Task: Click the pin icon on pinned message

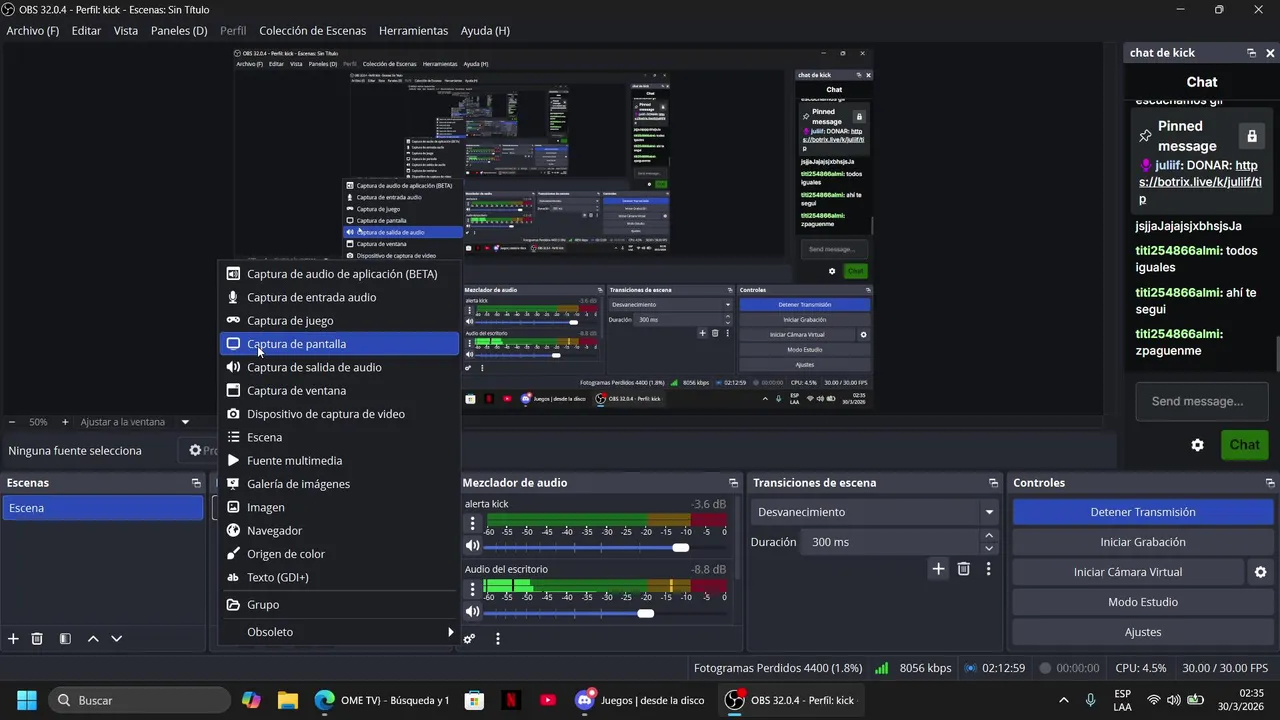Action: coord(1146,135)
